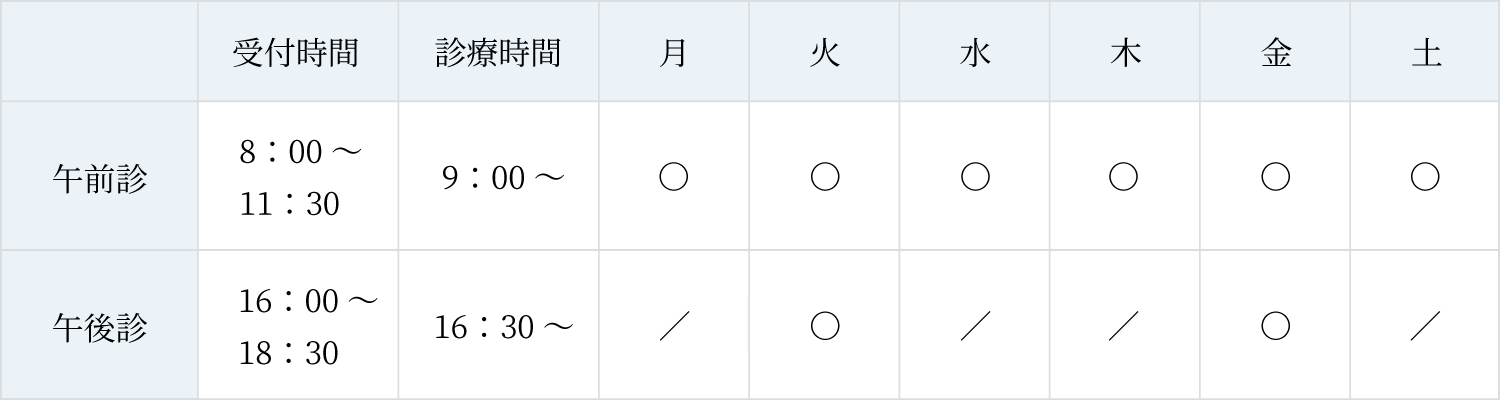
Task: Select the 診療時間 column header
Action: [x=498, y=53]
